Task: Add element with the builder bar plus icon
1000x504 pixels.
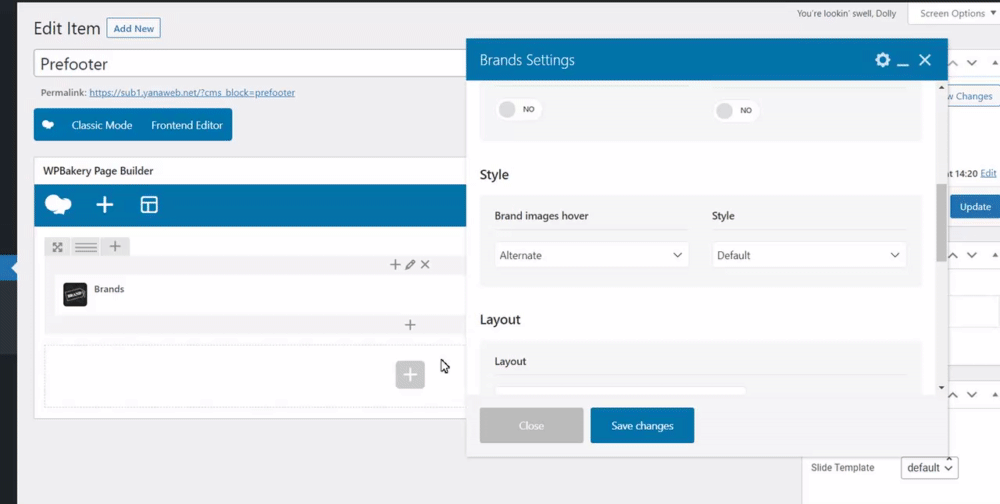Action: tap(105, 205)
